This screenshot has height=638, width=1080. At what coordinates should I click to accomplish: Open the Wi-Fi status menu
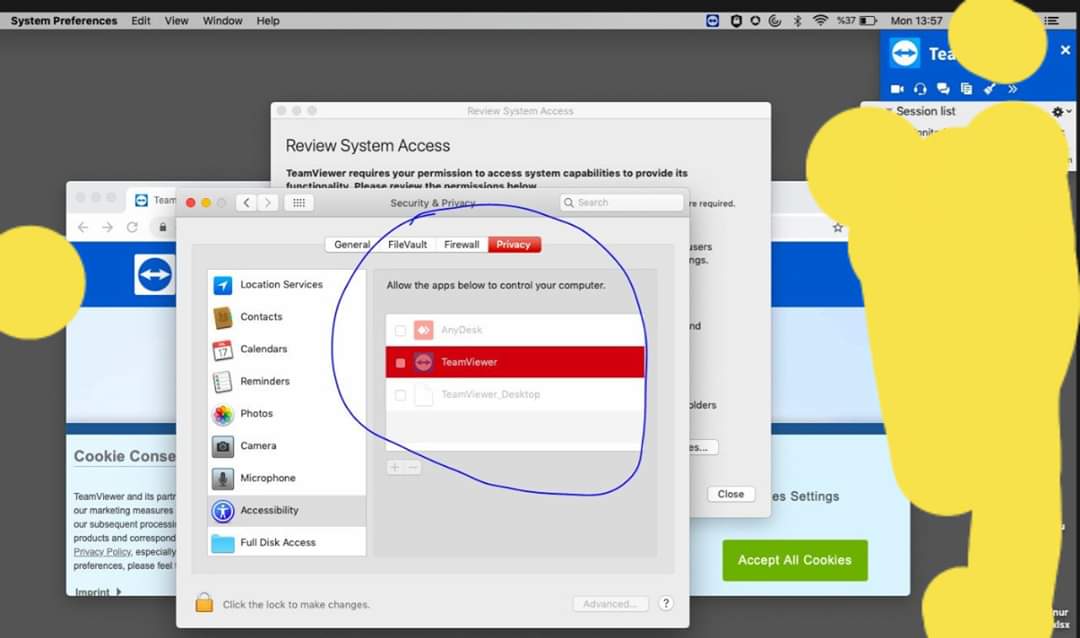(x=820, y=21)
